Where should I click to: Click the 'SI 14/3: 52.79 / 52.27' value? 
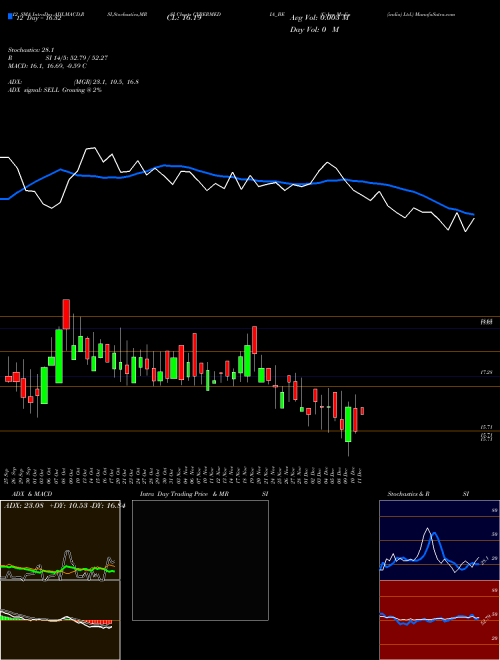click(x=77, y=58)
